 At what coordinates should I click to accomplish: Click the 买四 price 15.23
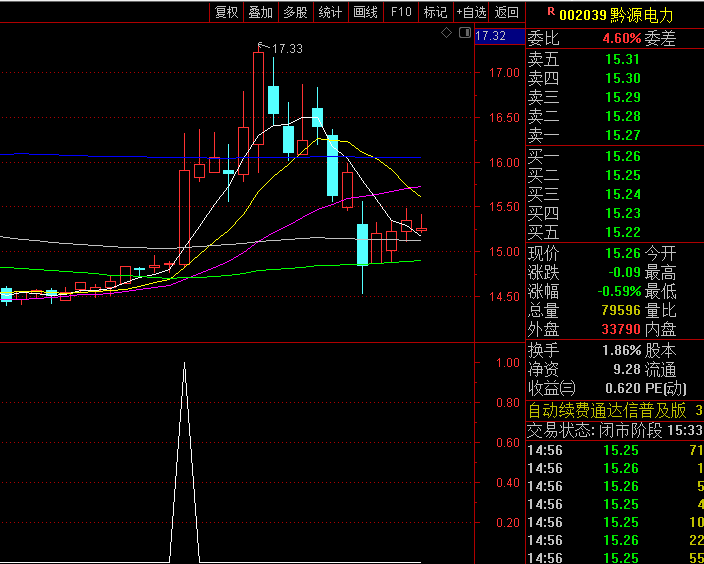(x=622, y=213)
